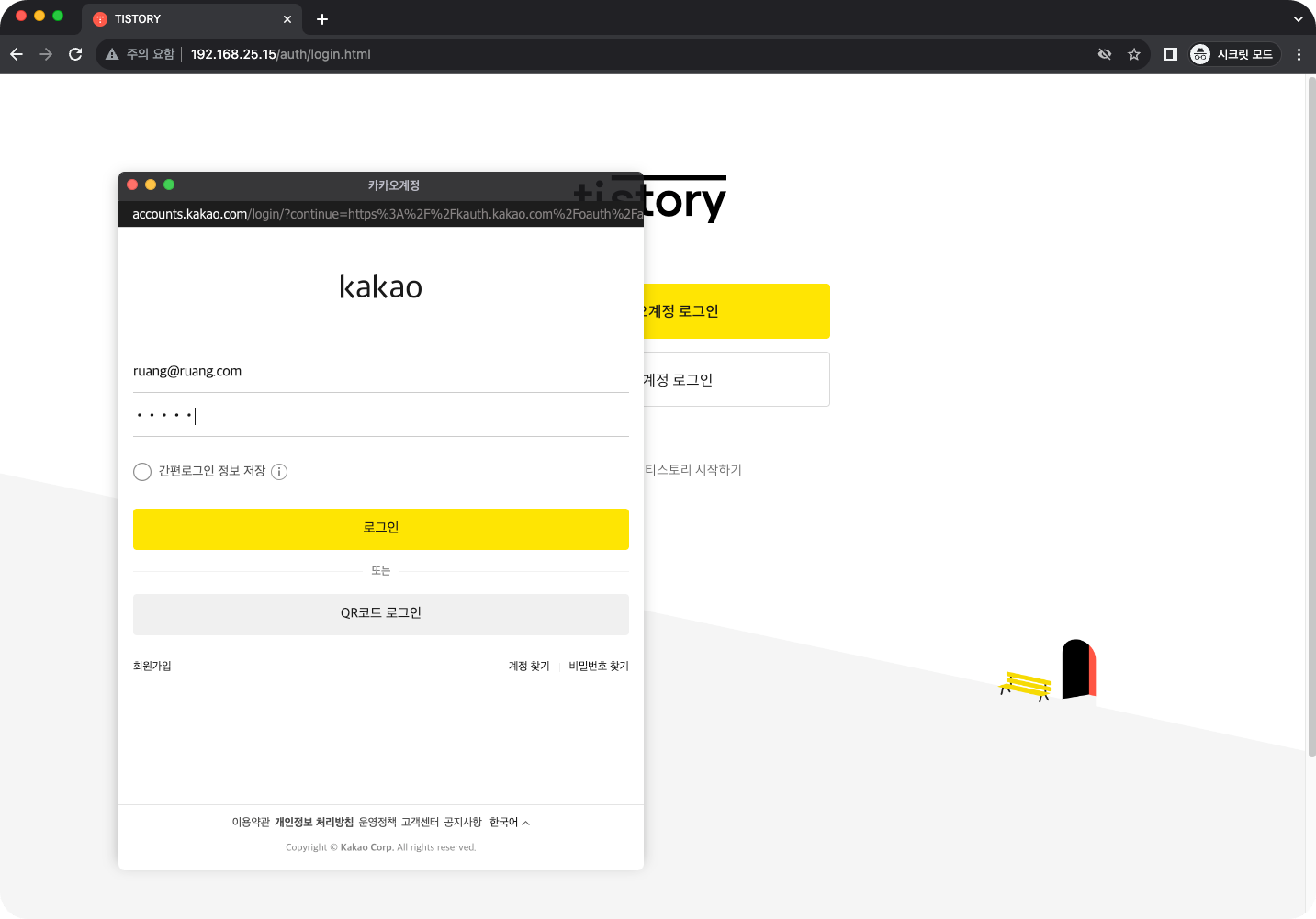1316x919 pixels.
Task: Click the eye-slash tracking protection icon
Action: pyautogui.click(x=1105, y=54)
